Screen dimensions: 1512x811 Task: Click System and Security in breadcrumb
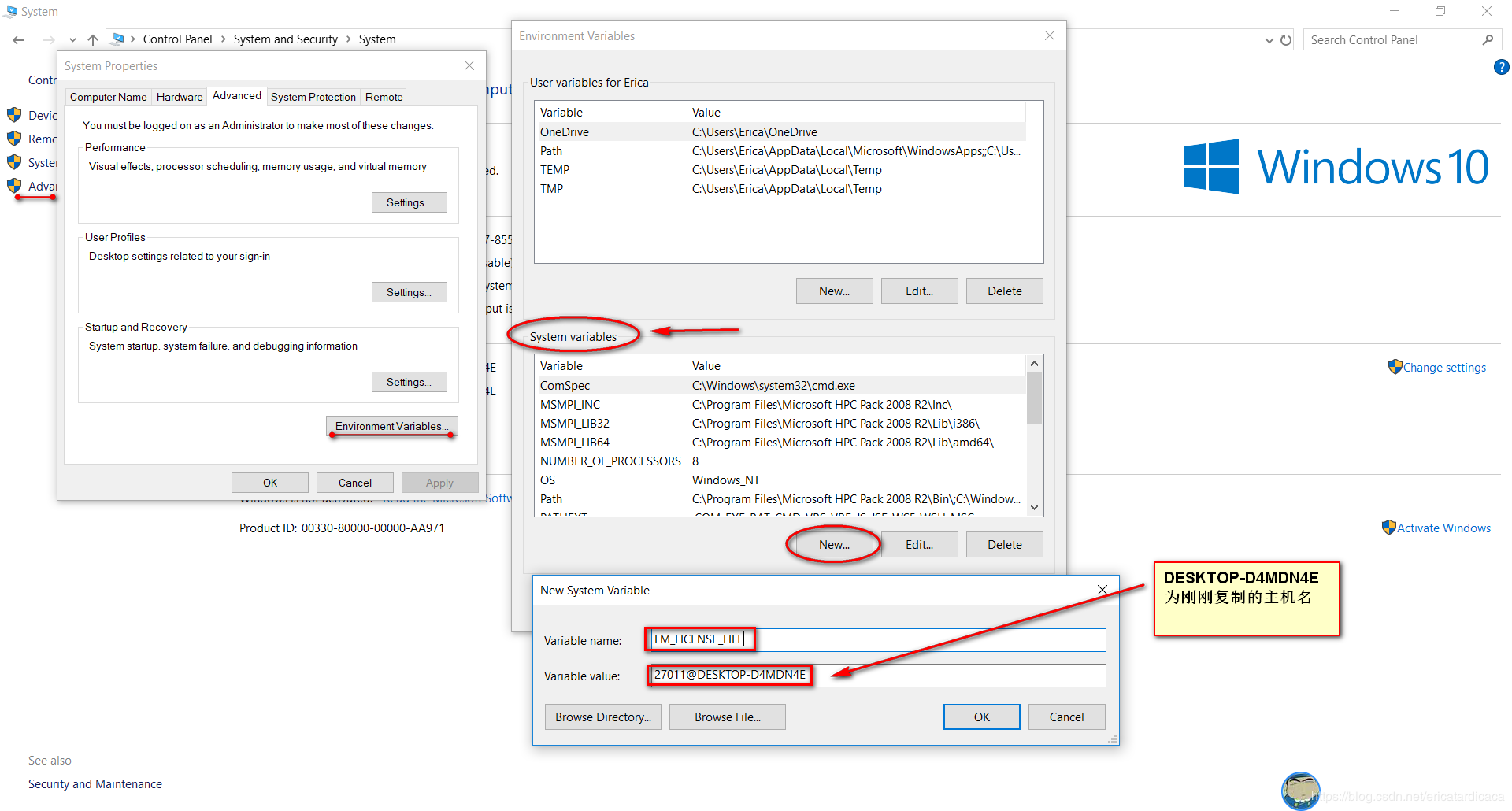[x=286, y=39]
